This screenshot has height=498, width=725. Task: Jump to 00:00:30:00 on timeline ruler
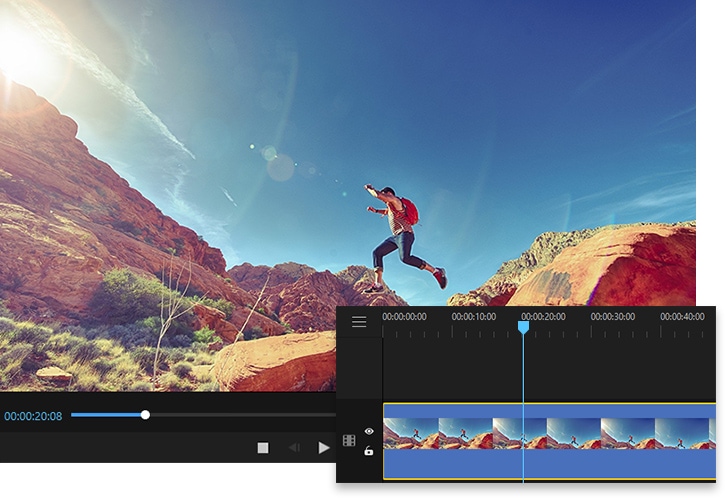(x=612, y=317)
